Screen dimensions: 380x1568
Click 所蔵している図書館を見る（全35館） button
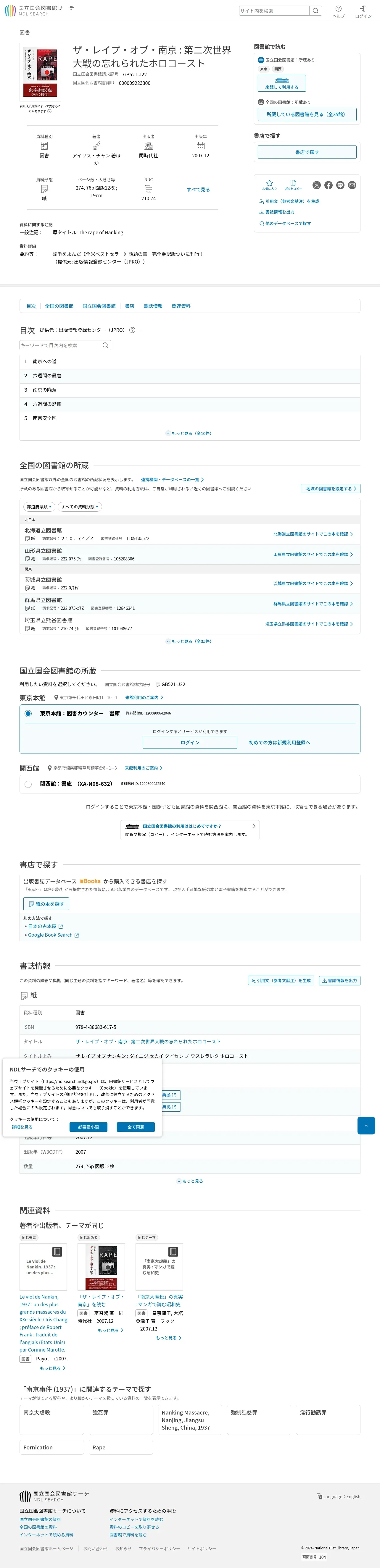click(307, 114)
